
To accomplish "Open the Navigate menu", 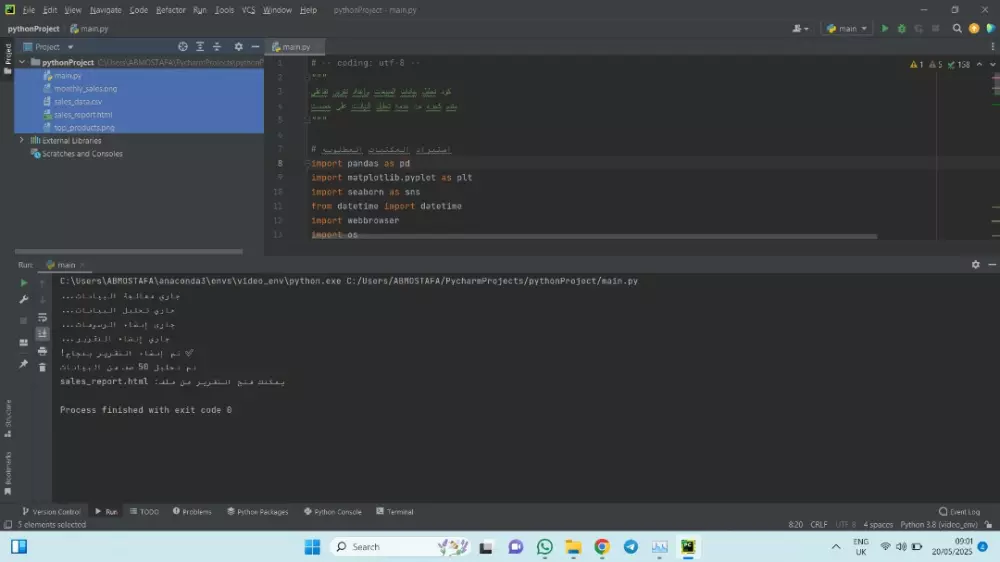I will coord(105,10).
